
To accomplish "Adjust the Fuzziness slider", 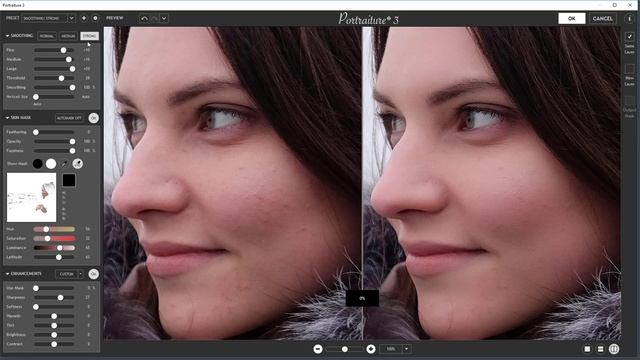I will point(54,151).
